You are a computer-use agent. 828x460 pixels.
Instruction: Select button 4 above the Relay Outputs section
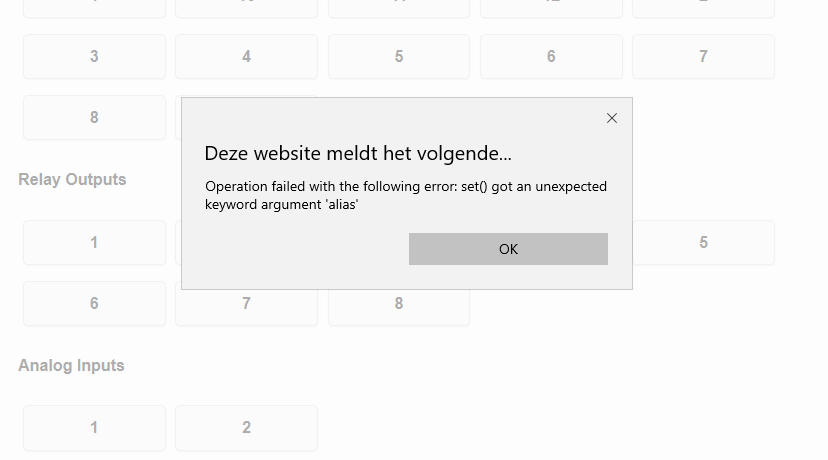pyautogui.click(x=246, y=56)
